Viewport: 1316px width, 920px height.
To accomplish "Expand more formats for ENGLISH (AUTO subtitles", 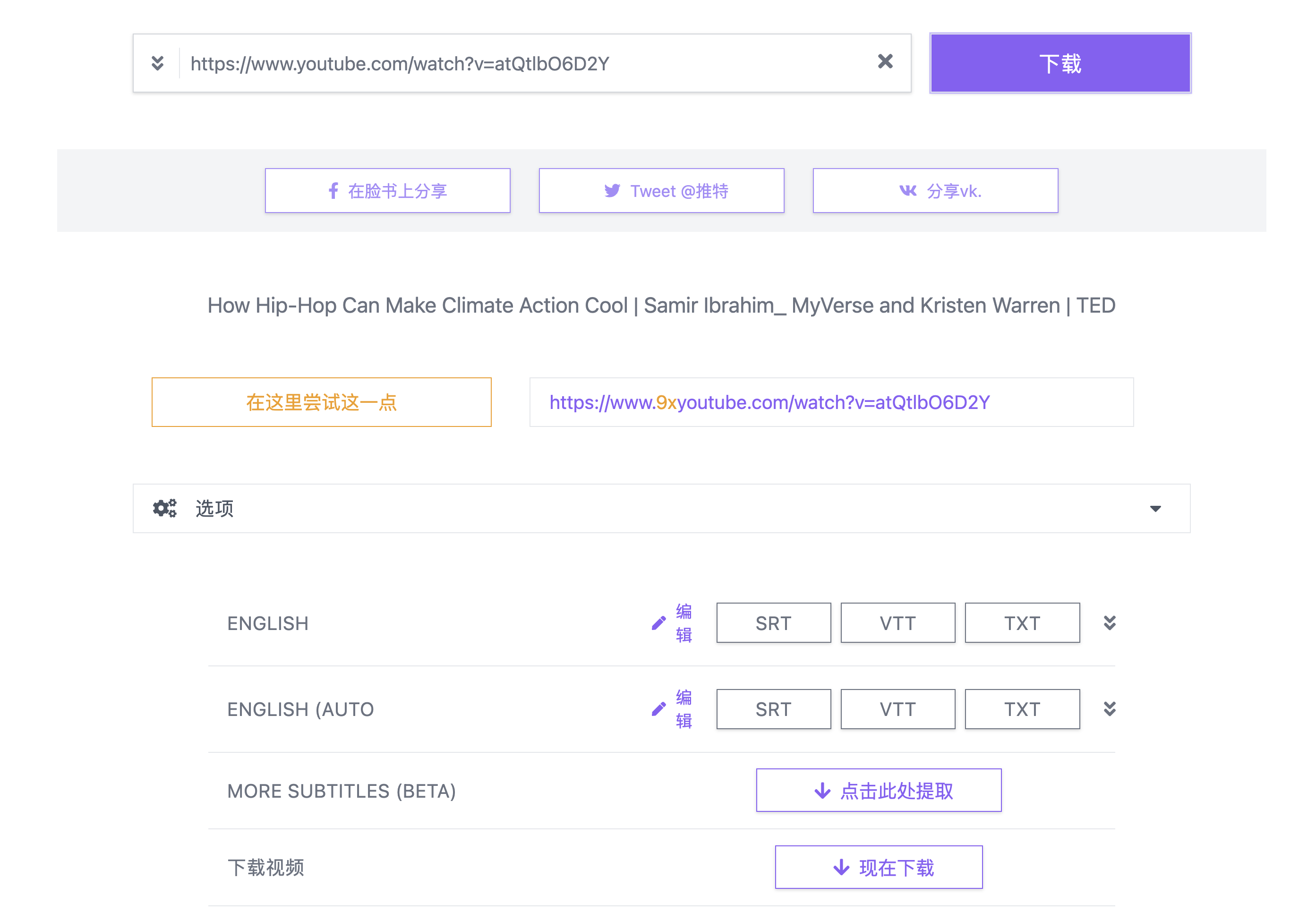I will (x=1110, y=709).
